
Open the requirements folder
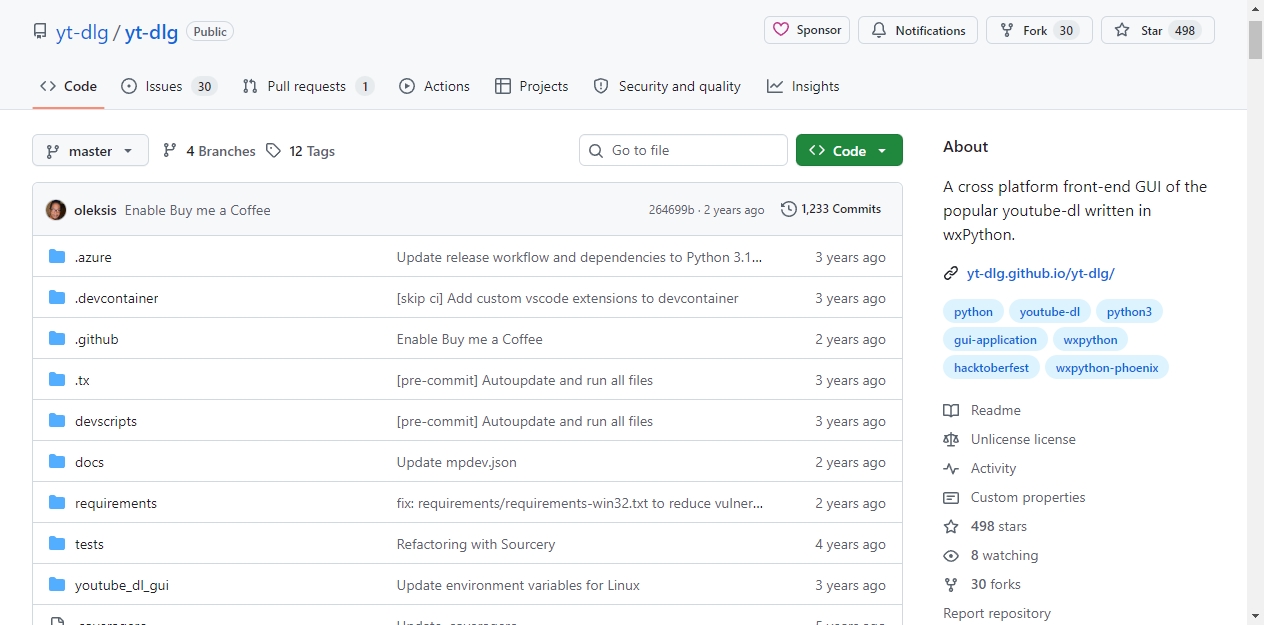point(116,503)
